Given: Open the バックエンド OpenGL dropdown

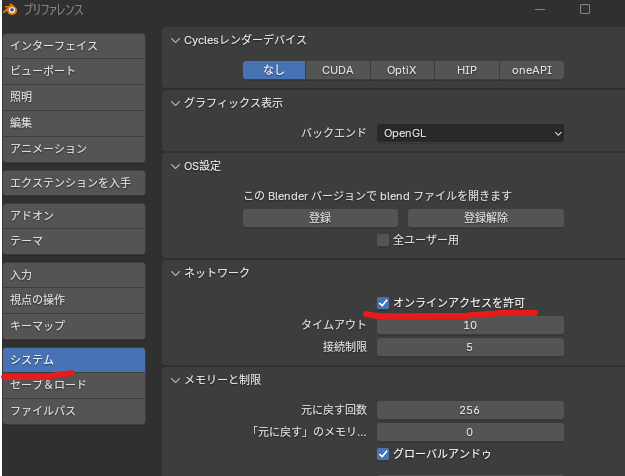Looking at the screenshot, I should (x=470, y=133).
